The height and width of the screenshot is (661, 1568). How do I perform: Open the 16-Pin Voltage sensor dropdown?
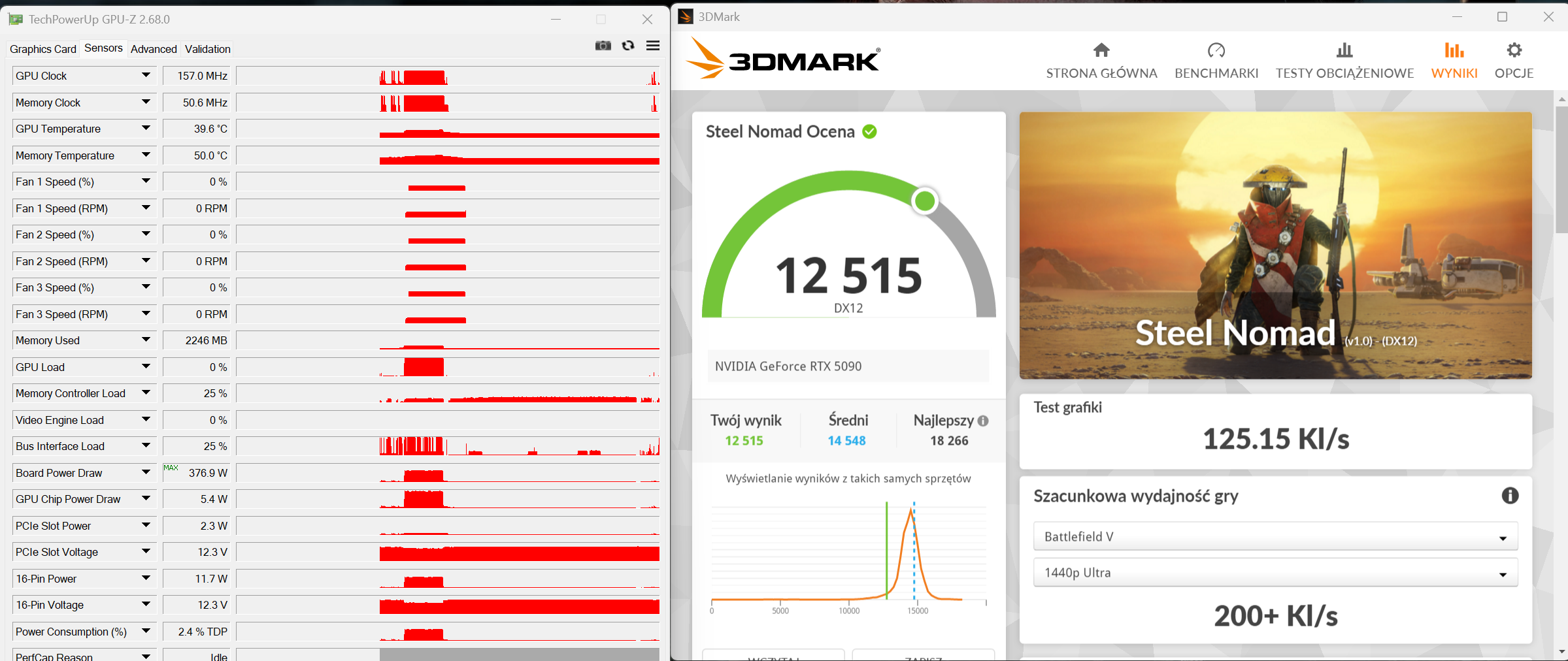[146, 605]
